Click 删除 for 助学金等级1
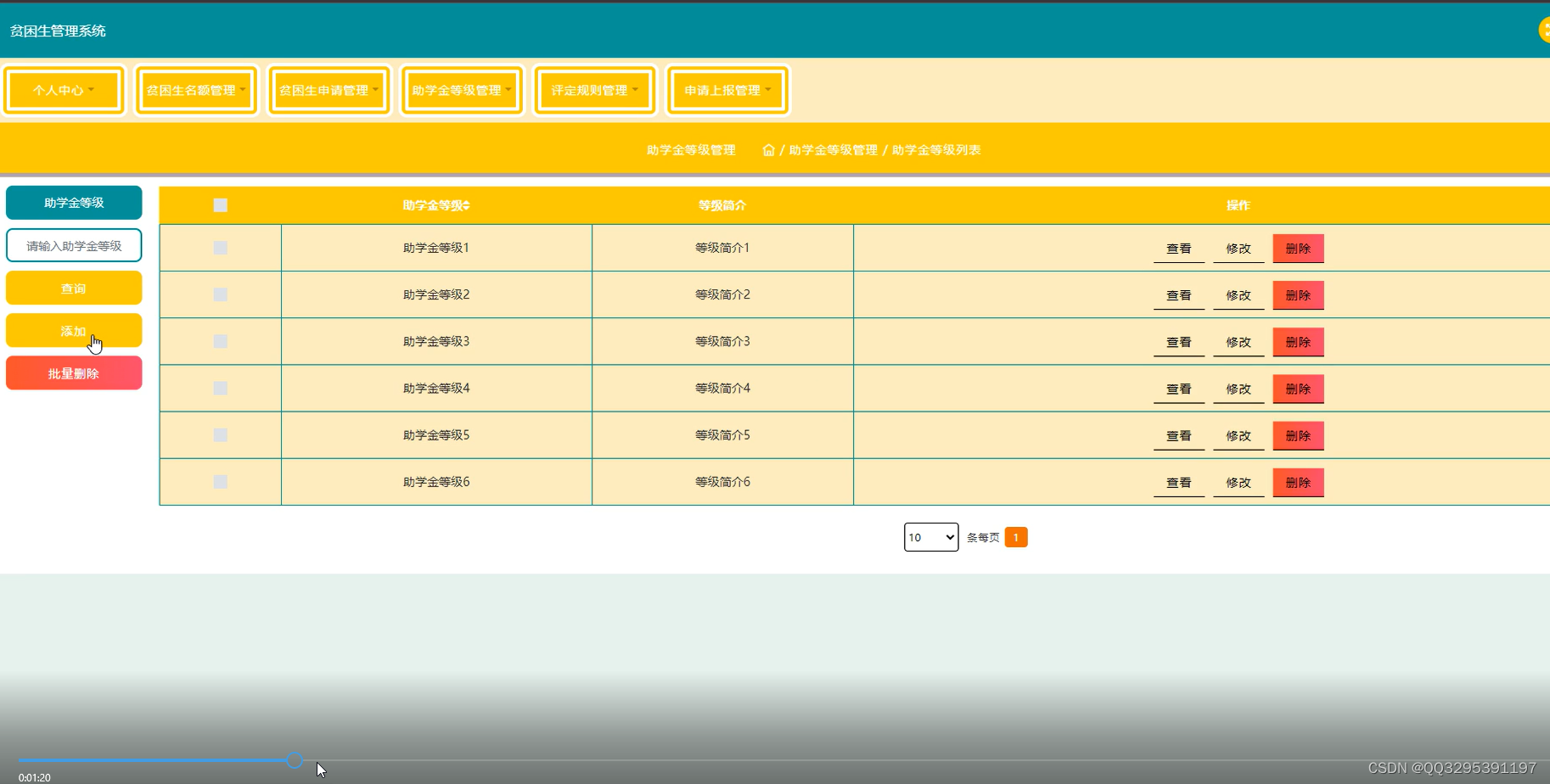This screenshot has height=784, width=1550. click(1298, 249)
